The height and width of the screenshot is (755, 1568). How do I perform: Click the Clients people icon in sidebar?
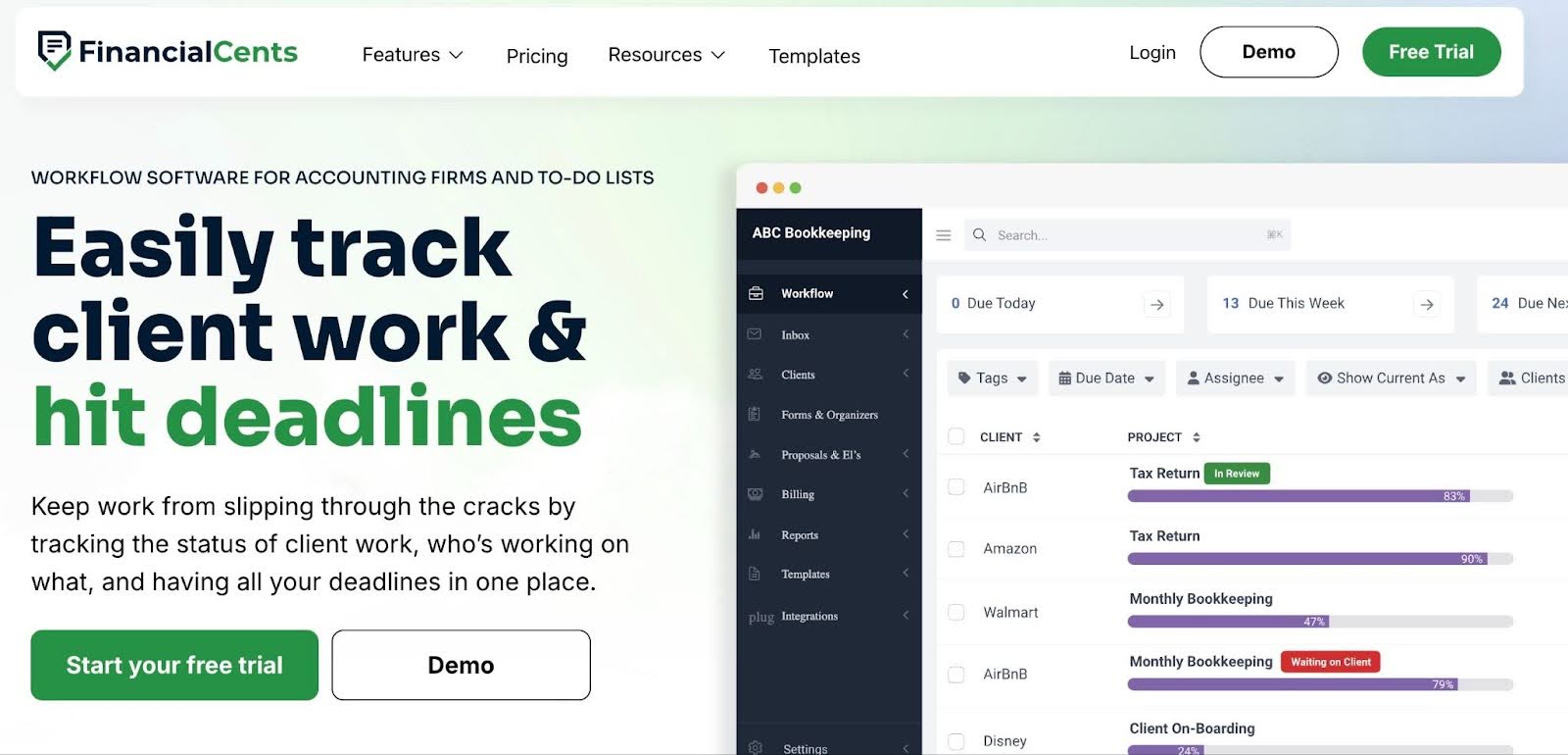tap(755, 374)
